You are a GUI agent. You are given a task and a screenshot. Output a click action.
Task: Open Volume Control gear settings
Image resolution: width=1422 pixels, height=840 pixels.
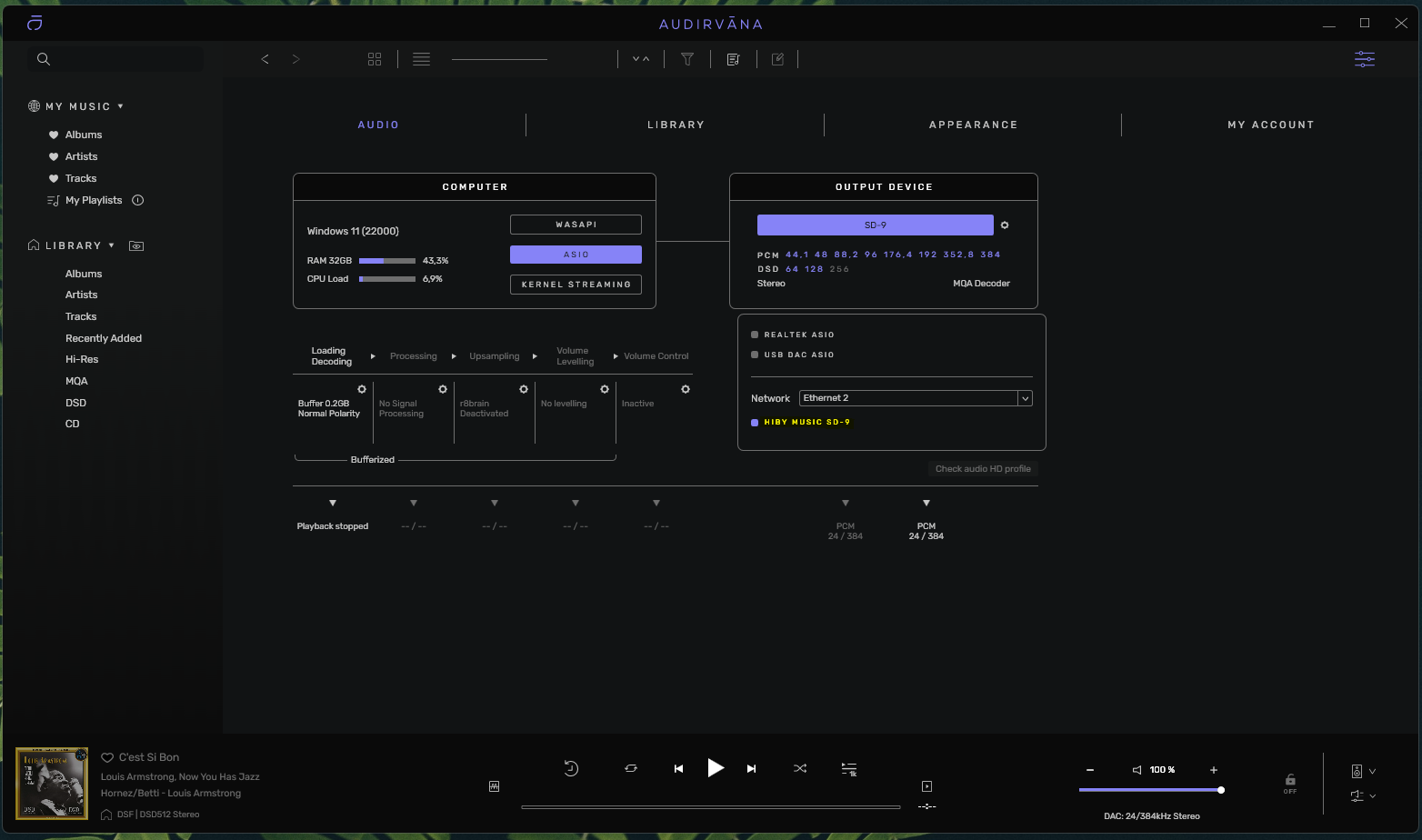point(686,389)
